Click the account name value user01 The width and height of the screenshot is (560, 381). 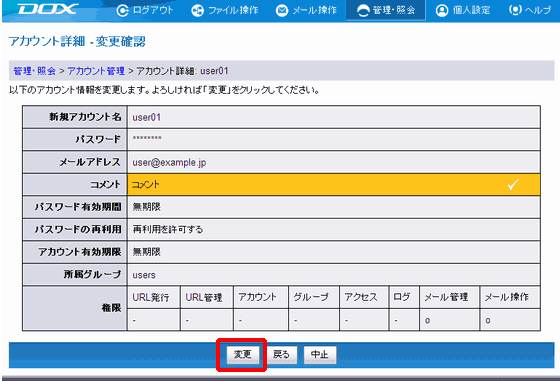click(147, 117)
